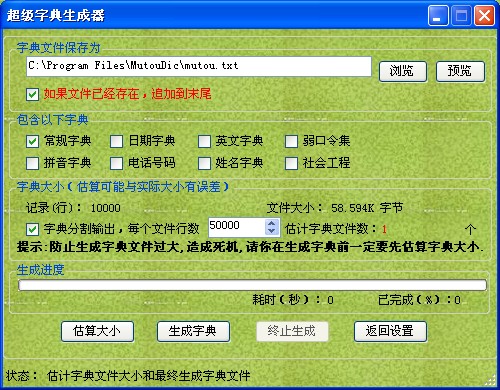Toggle 字典分割输出 split output checkbox
This screenshot has height=390, width=500.
coord(33,229)
